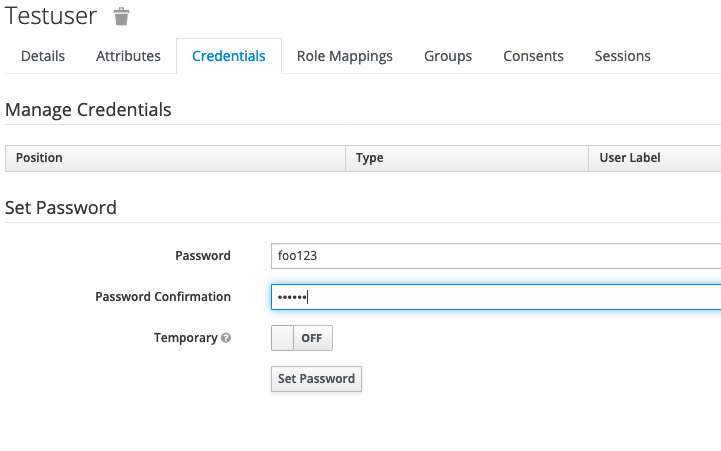Switch to the Attributes tab

pyautogui.click(x=128, y=56)
